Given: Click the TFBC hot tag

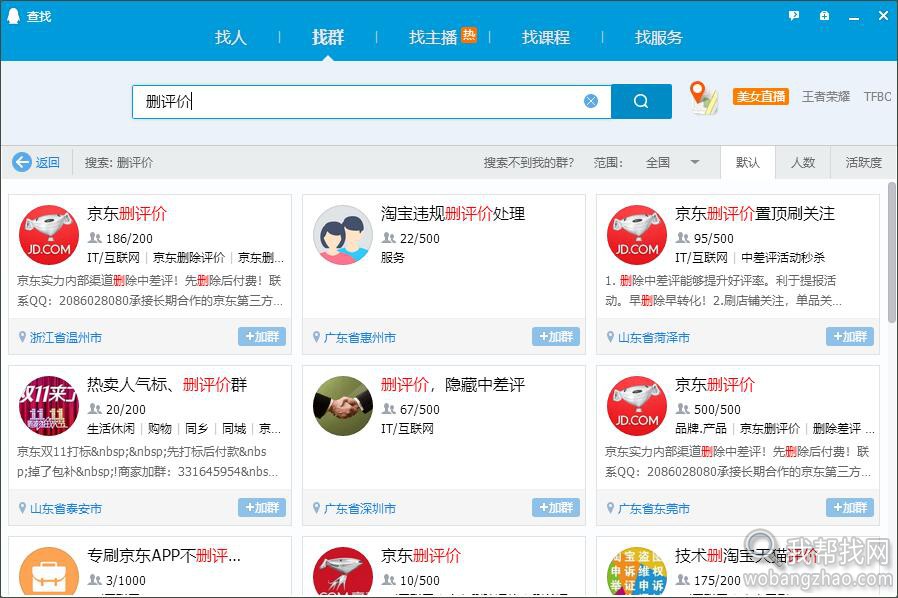Looking at the screenshot, I should 877,96.
